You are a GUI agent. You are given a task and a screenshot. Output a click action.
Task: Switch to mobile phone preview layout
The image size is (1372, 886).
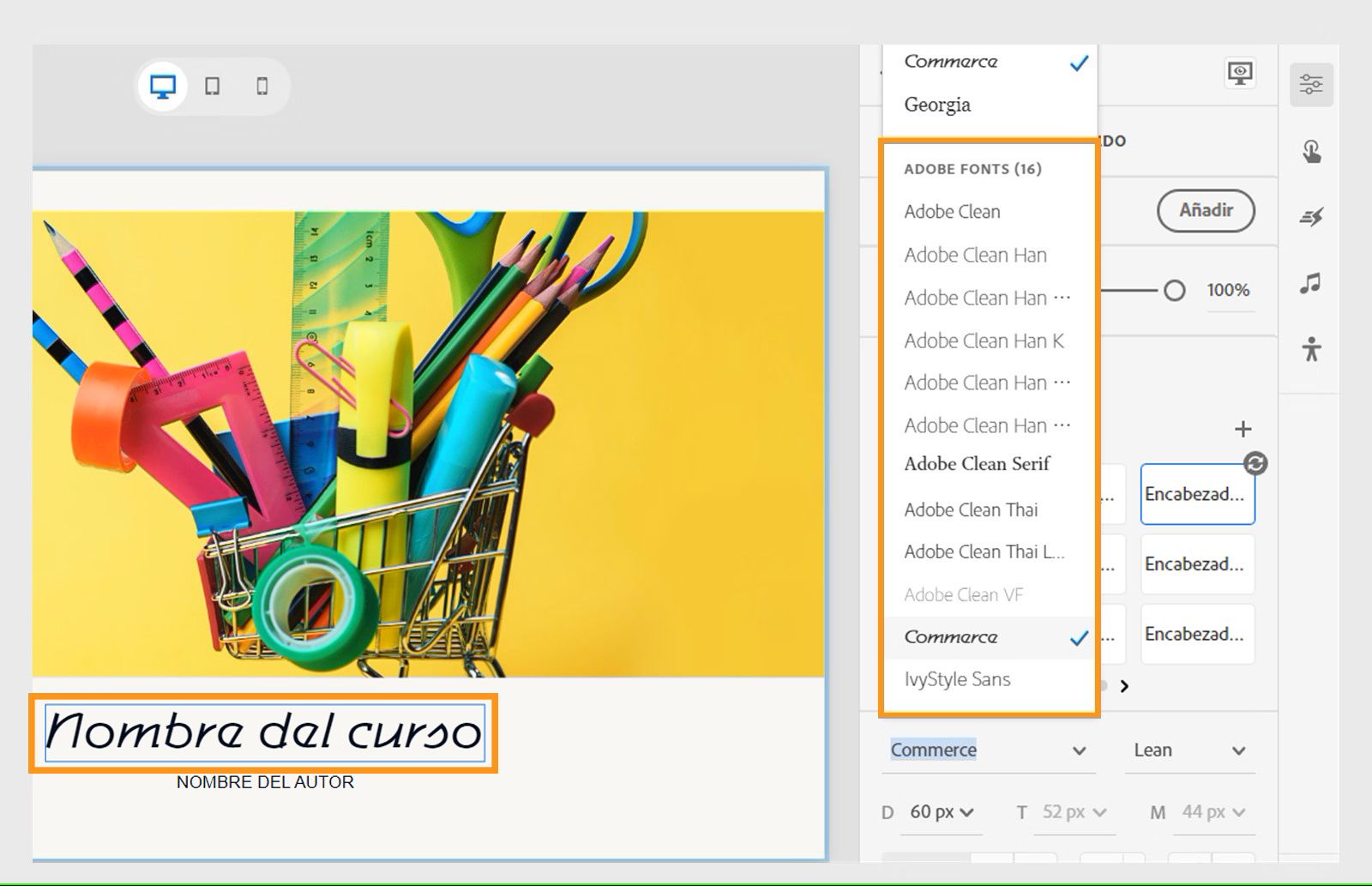[x=262, y=86]
